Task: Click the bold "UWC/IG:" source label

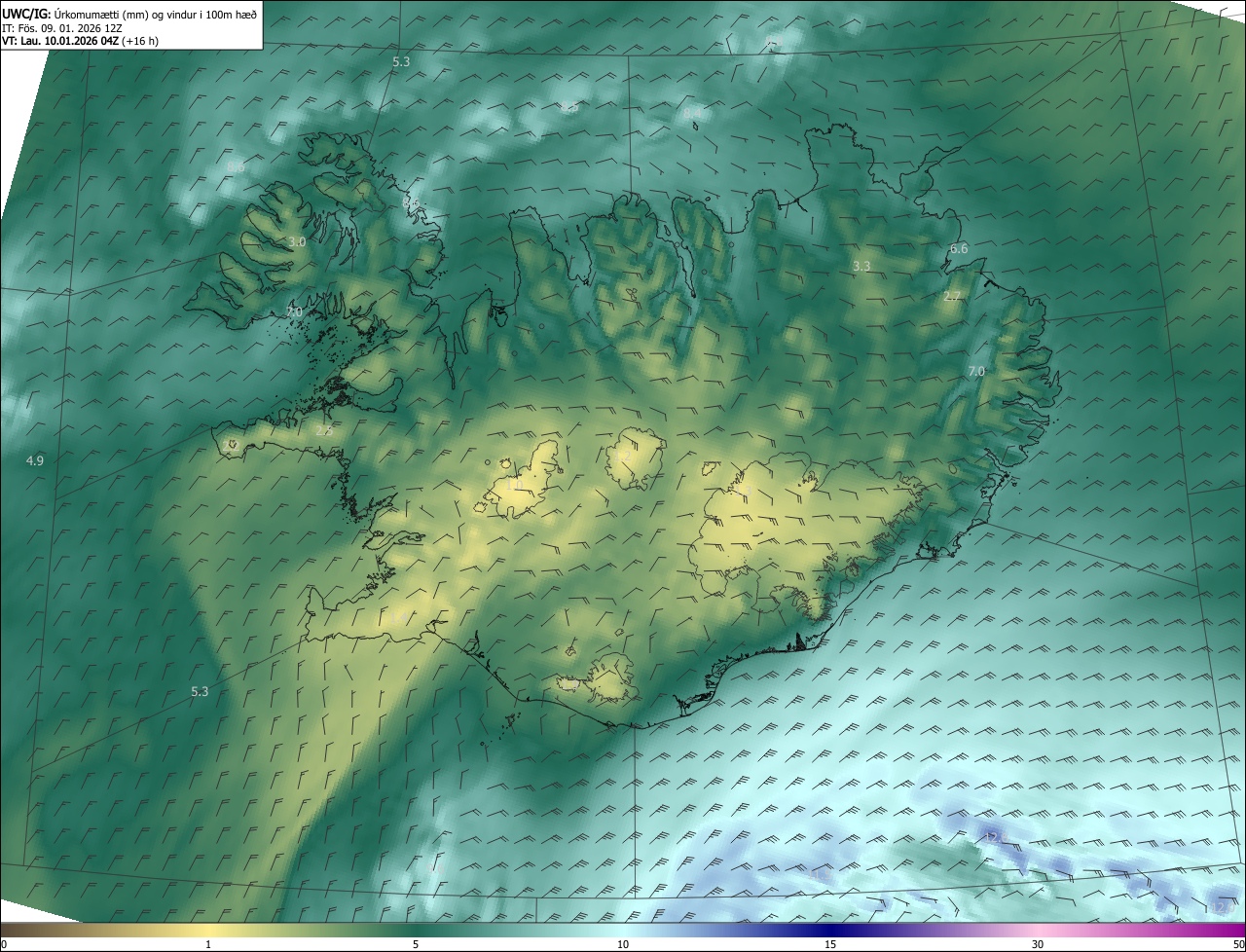Action: pos(26,13)
